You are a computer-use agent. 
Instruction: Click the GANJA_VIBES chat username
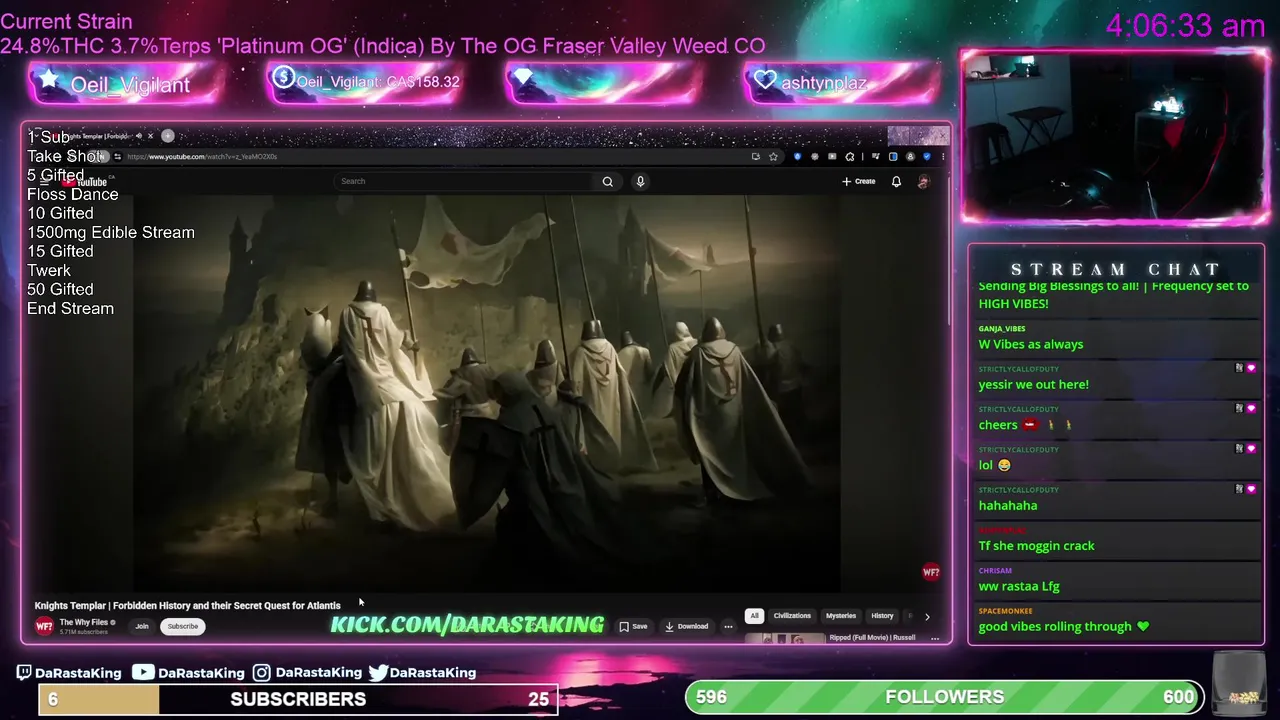tap(1002, 328)
